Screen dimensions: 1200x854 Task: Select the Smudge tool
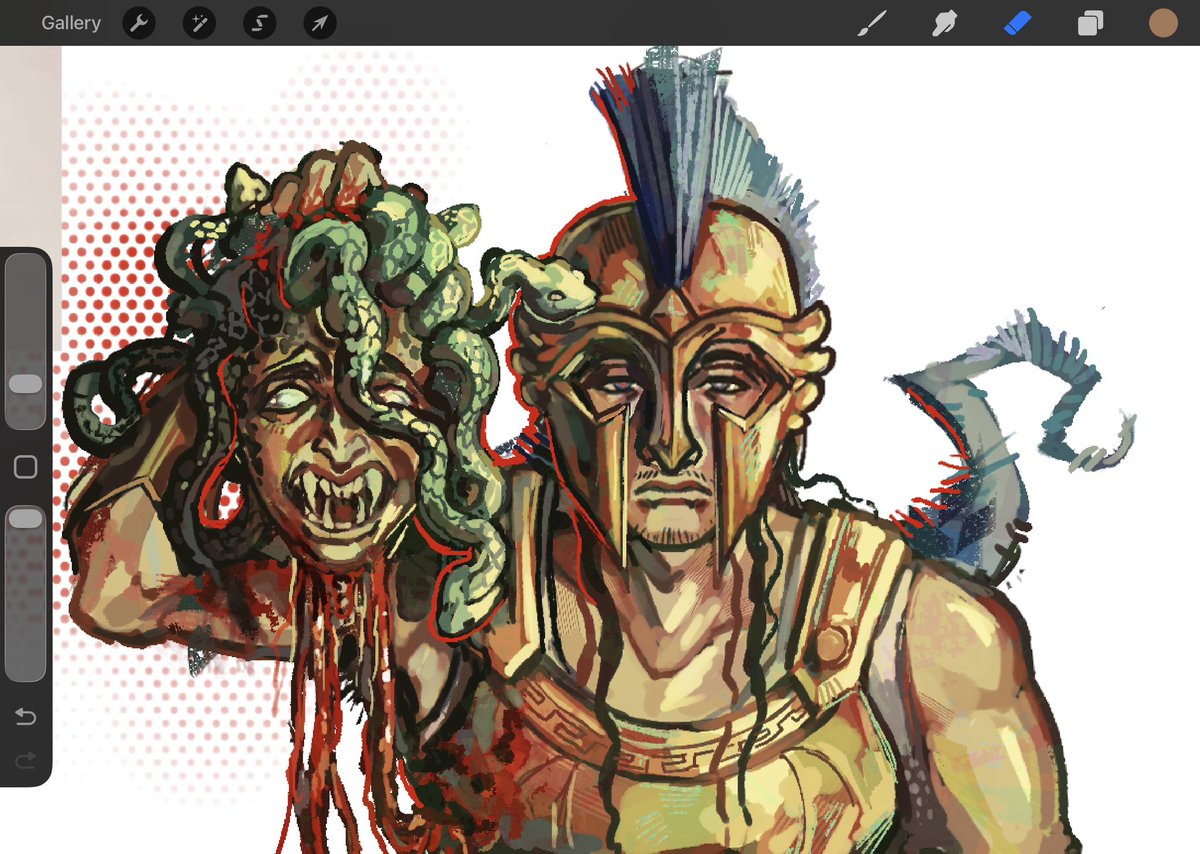click(x=944, y=23)
